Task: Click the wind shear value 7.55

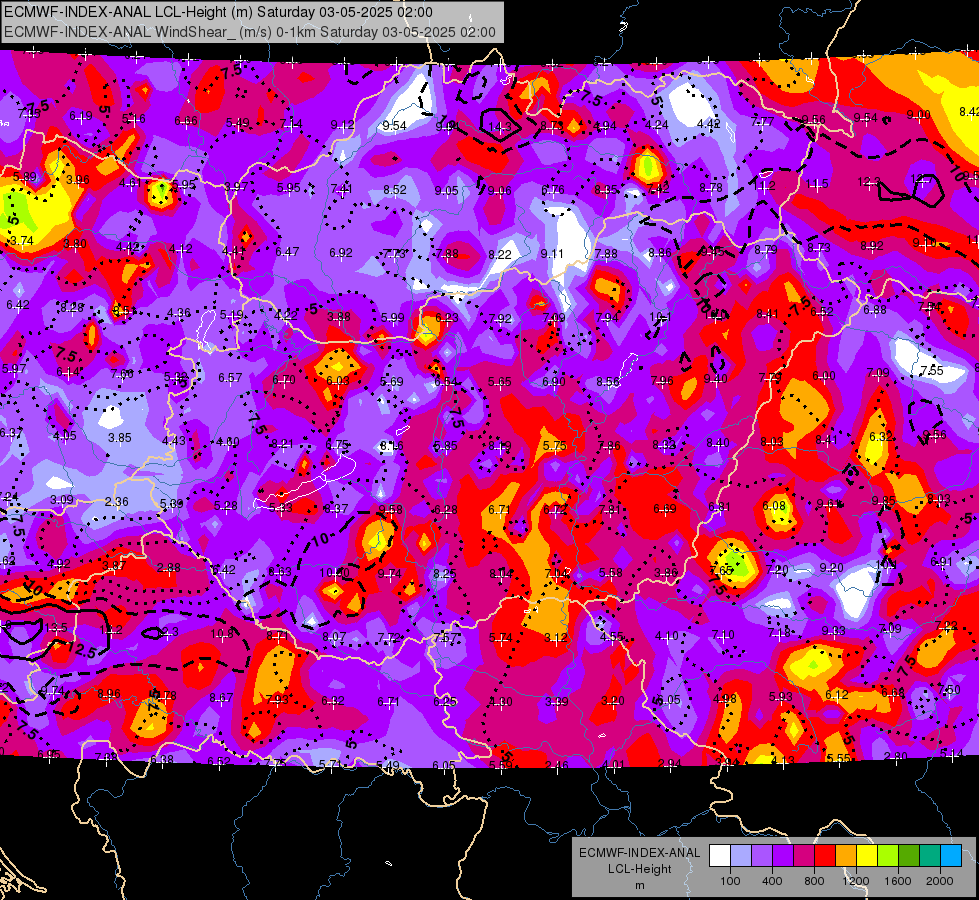Action: pos(932,370)
